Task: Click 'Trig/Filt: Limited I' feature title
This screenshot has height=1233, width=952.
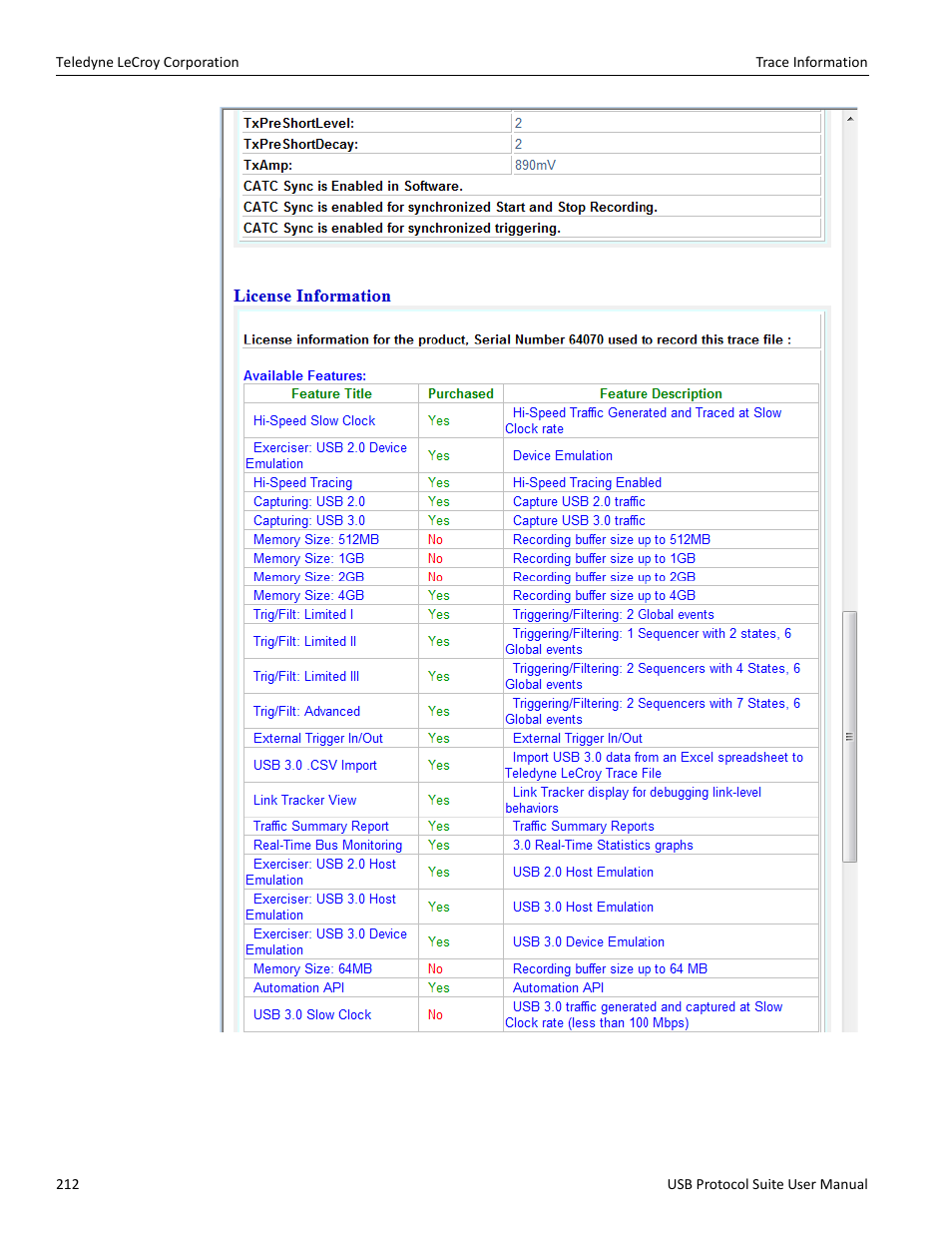Action: tap(303, 615)
